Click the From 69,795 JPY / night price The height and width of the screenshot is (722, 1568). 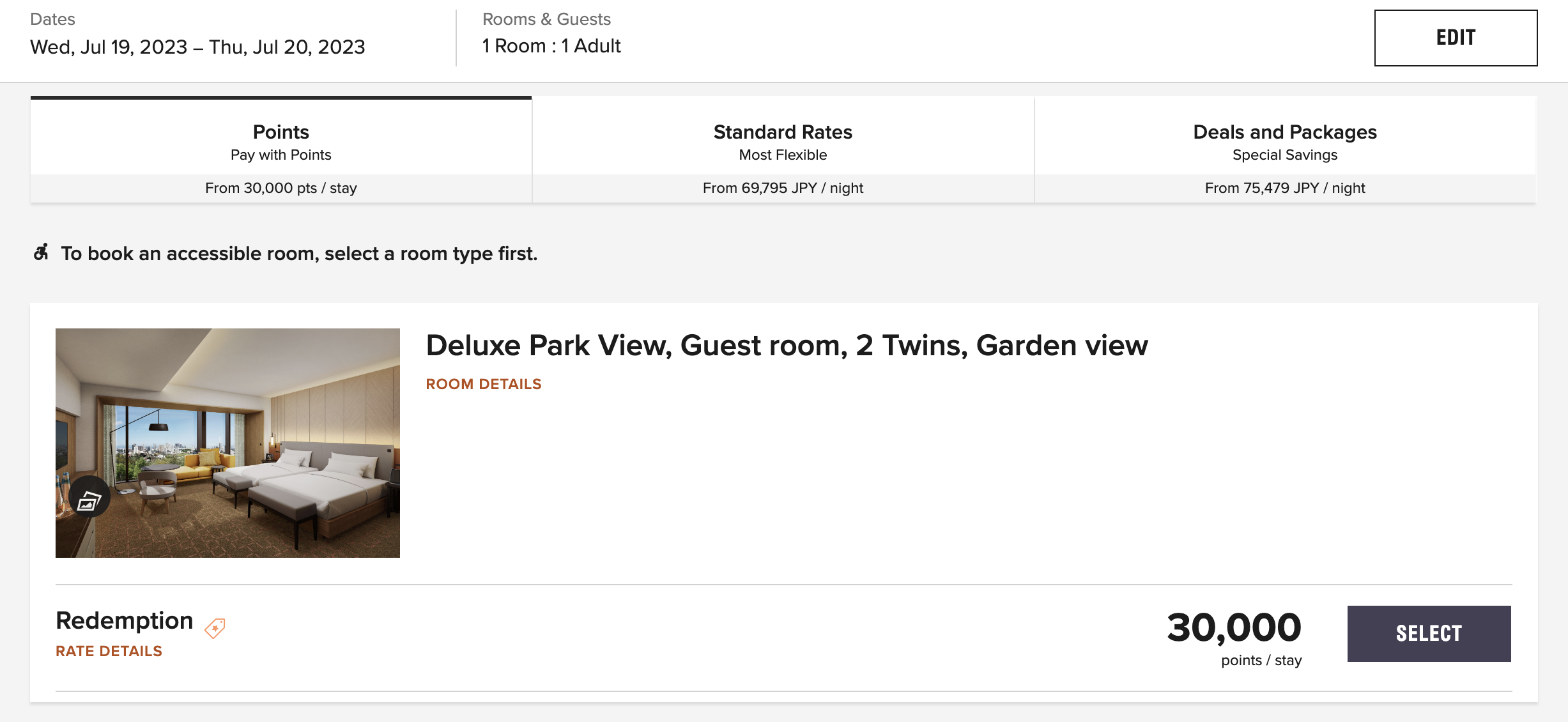783,188
